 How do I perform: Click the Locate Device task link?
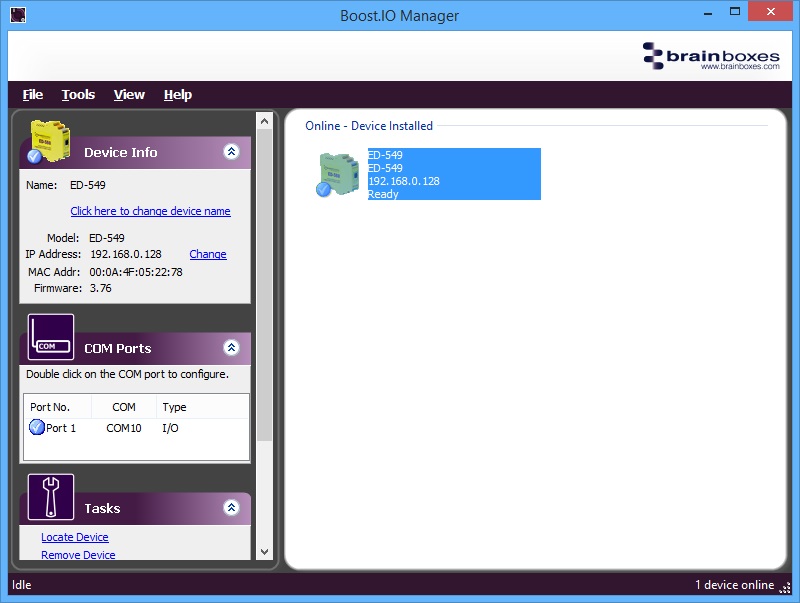coord(75,537)
